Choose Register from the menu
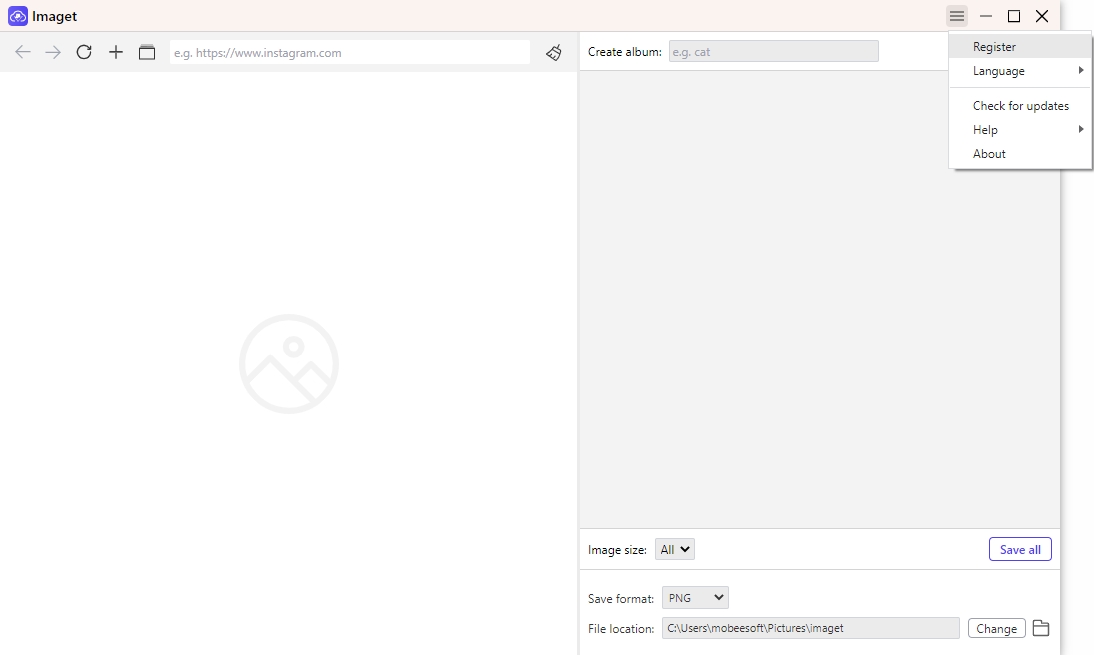This screenshot has width=1094, height=655. click(x=1020, y=47)
